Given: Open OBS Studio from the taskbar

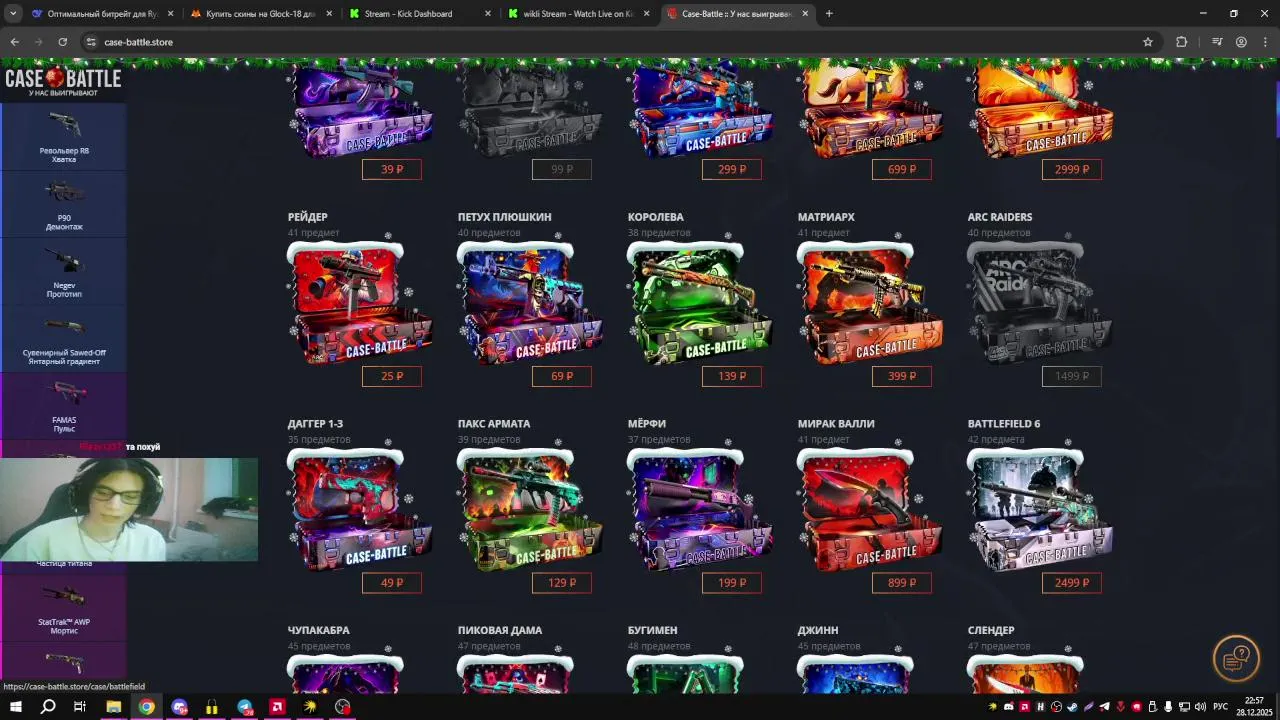Looking at the screenshot, I should tap(343, 707).
